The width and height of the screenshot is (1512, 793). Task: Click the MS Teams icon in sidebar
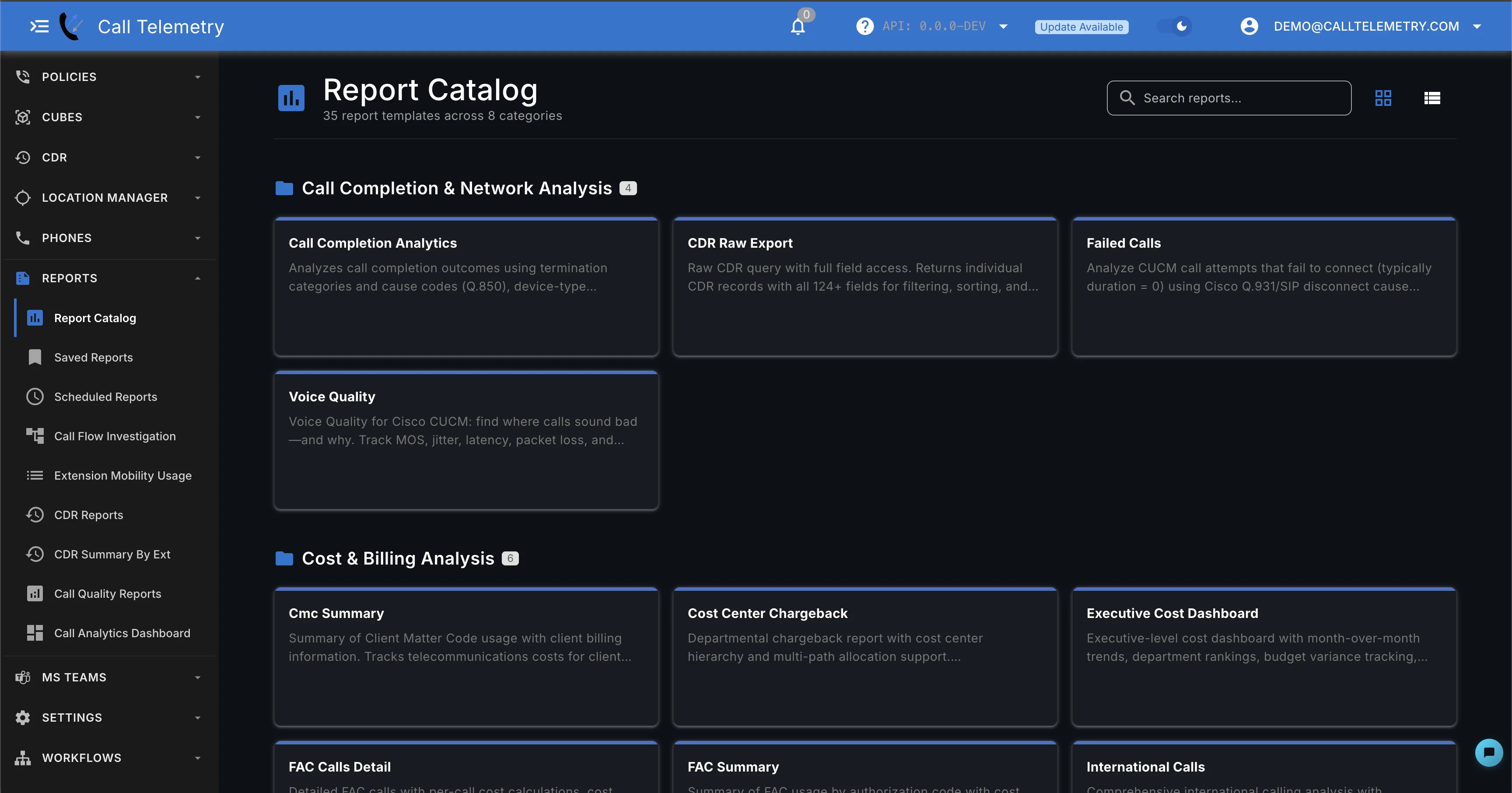click(23, 677)
